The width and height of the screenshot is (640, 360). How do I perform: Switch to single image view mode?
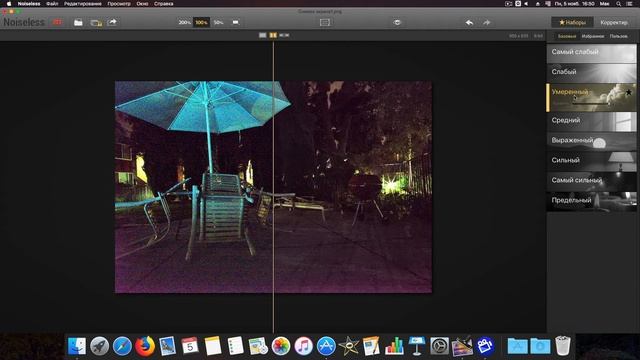[262, 36]
